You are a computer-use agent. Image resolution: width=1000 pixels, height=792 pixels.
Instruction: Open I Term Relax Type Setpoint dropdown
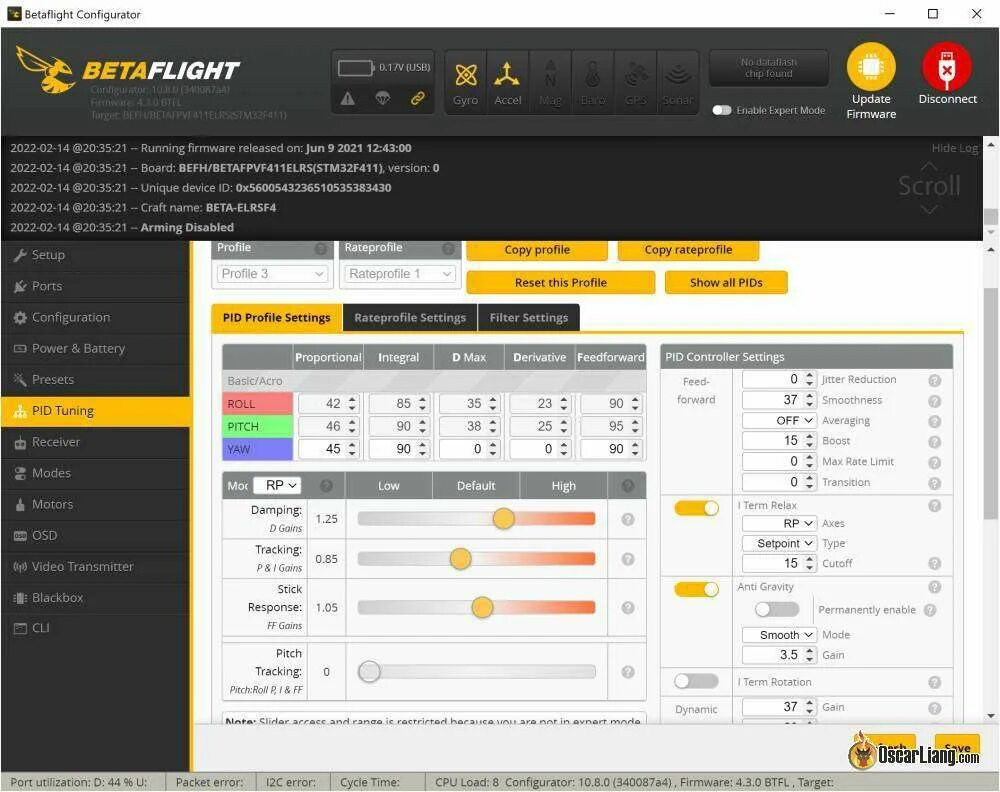coord(779,543)
